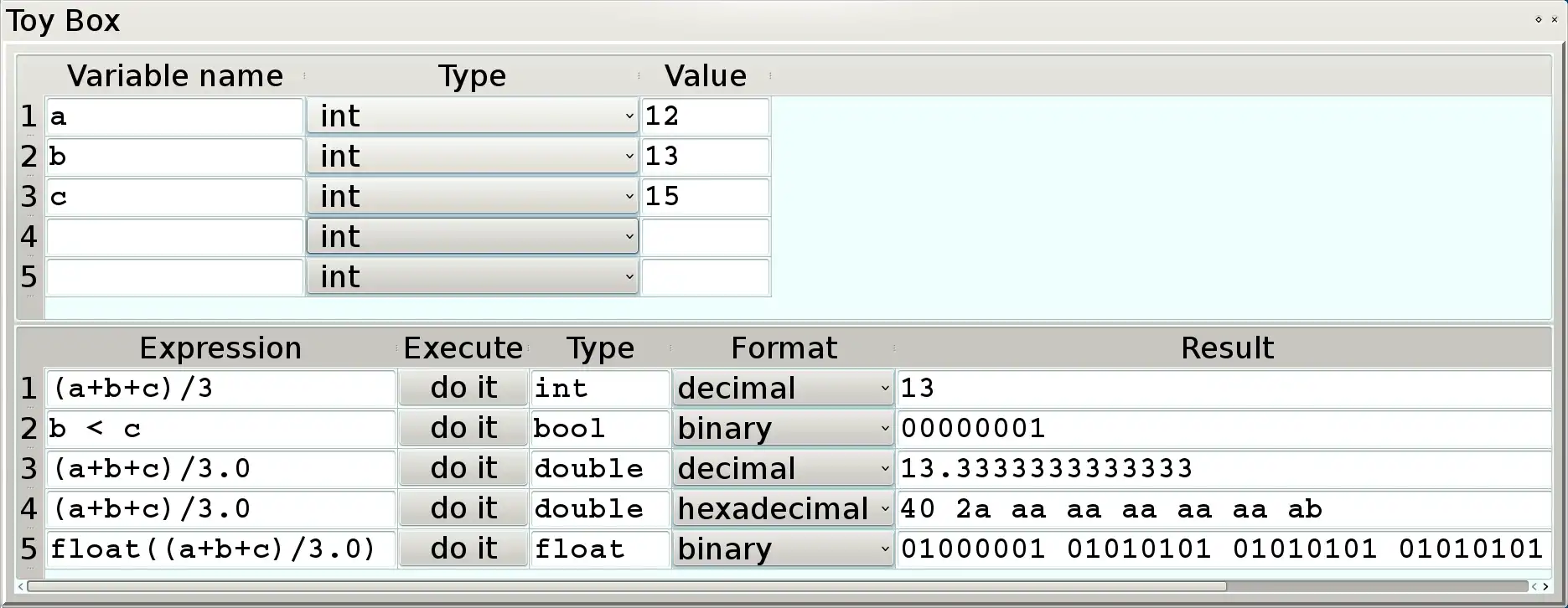Click the Variable name column header
Image resolution: width=1568 pixels, height=608 pixels.
pyautogui.click(x=174, y=75)
